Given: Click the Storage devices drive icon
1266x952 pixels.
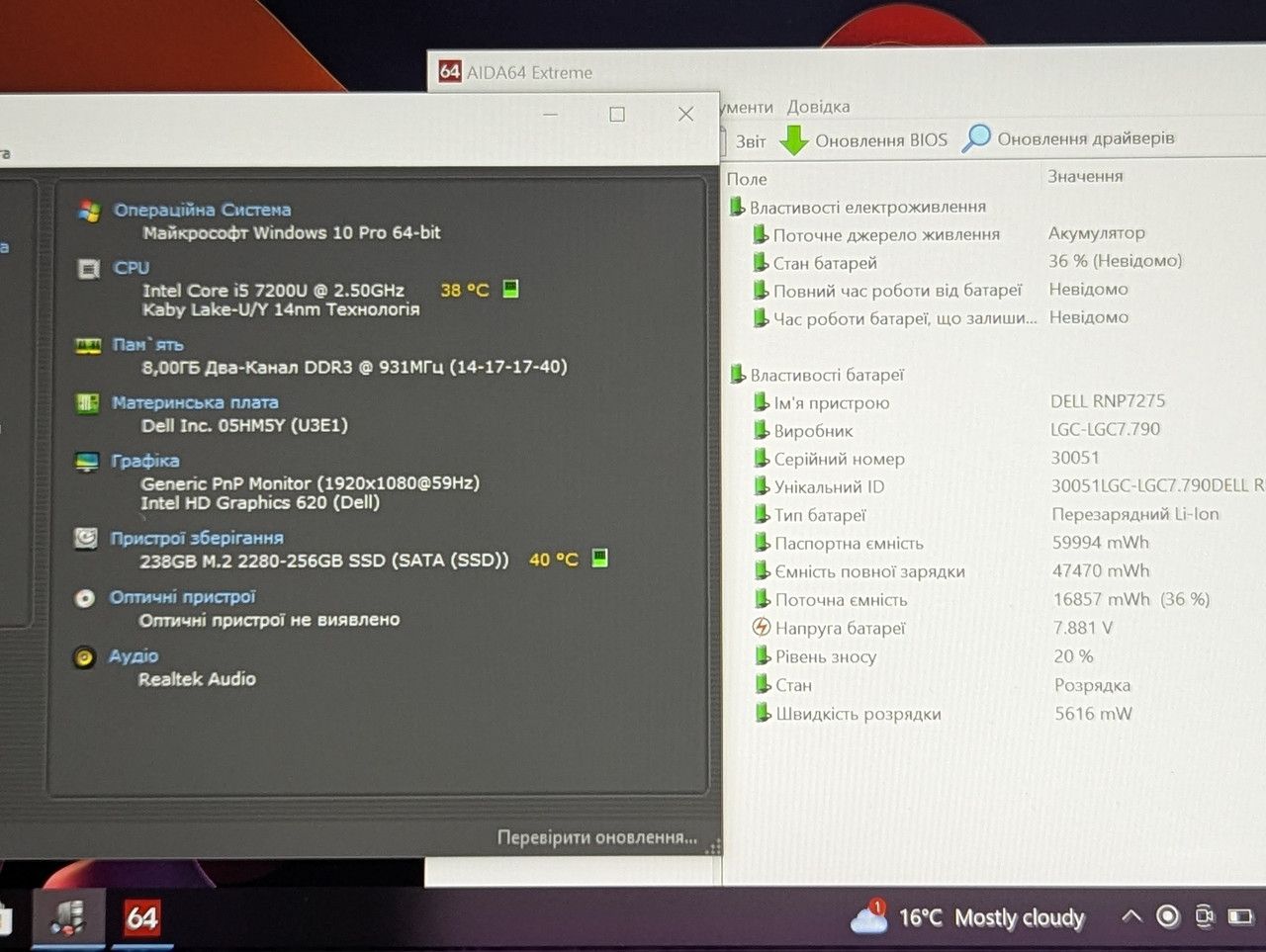Looking at the screenshot, I should pos(86,538).
